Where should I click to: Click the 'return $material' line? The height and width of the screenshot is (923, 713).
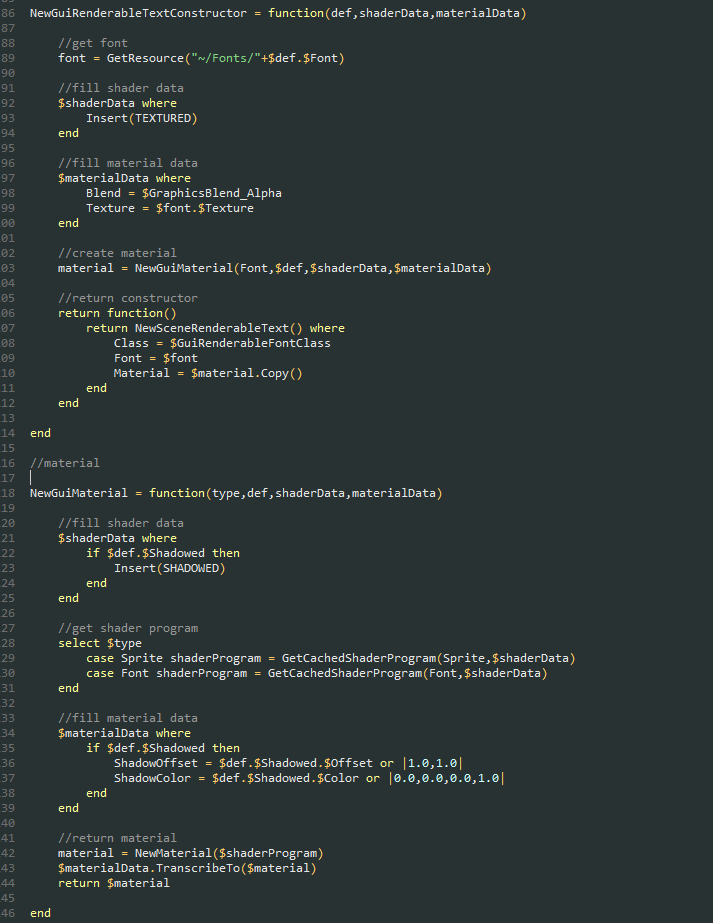point(114,884)
